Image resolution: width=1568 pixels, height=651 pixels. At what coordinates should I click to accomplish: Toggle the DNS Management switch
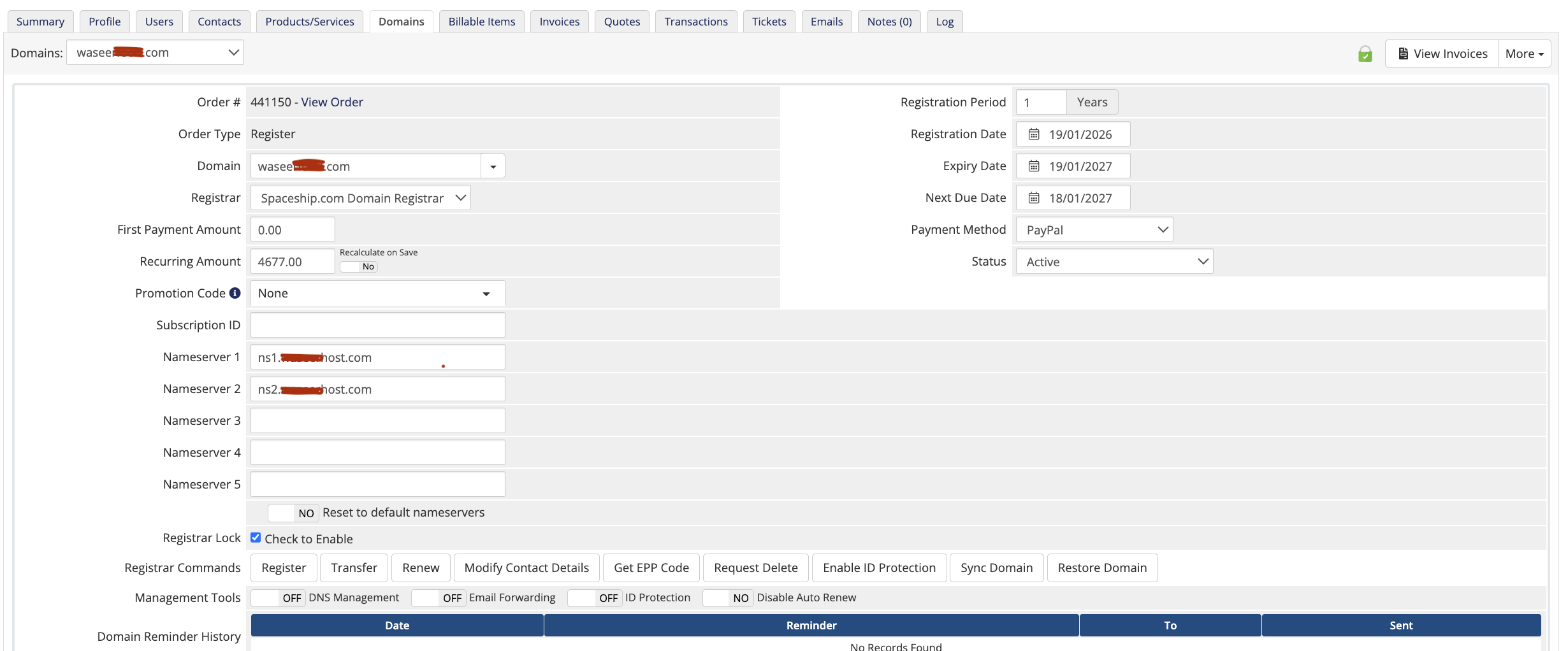[x=279, y=598]
